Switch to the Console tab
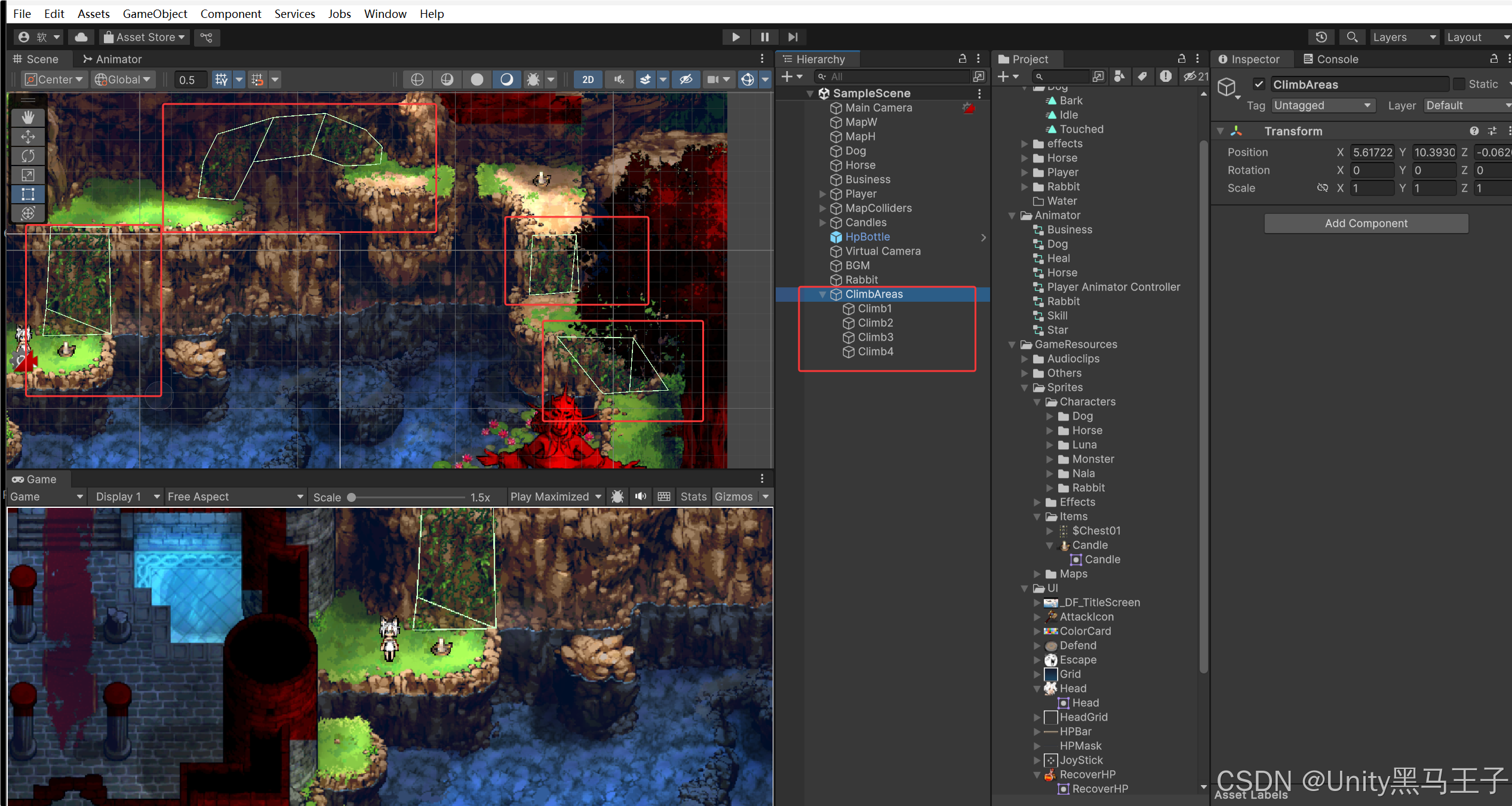The height and width of the screenshot is (806, 1512). 1330,59
